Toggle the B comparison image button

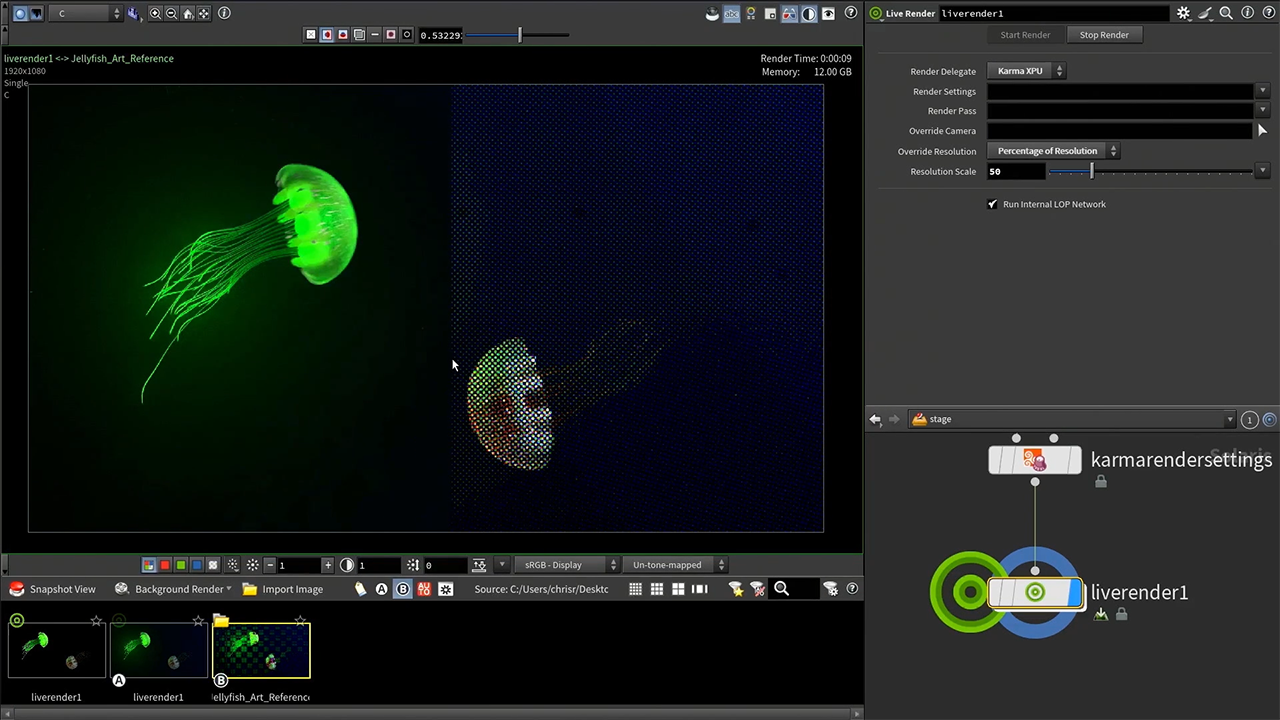pos(403,589)
